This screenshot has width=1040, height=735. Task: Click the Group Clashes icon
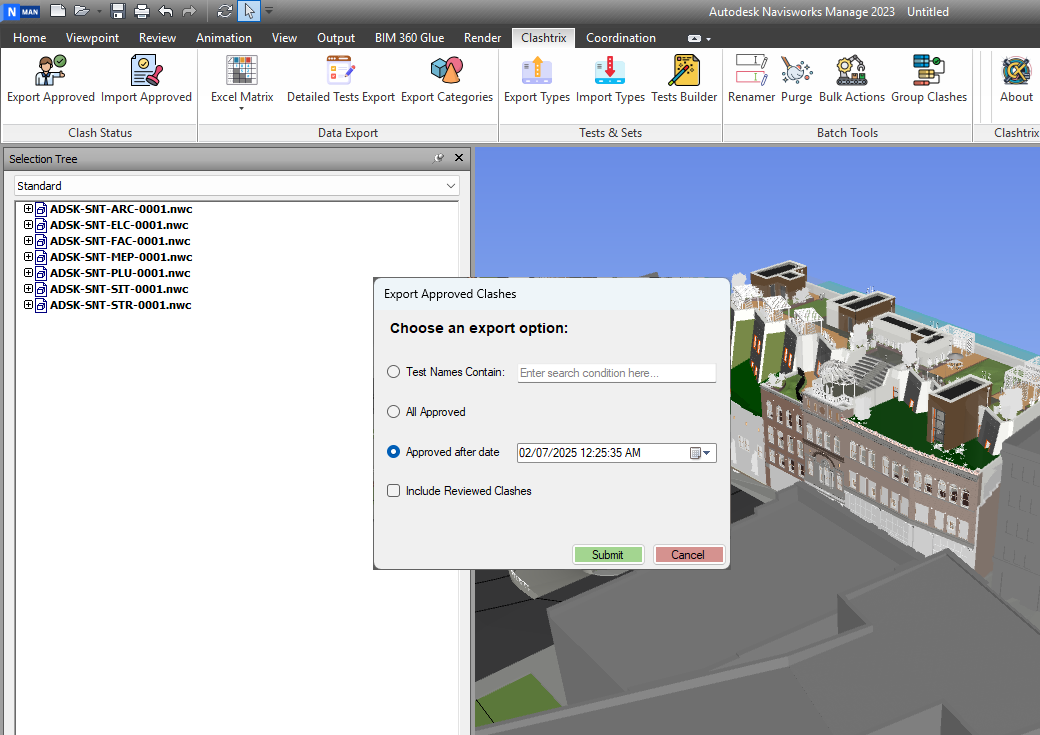[929, 70]
